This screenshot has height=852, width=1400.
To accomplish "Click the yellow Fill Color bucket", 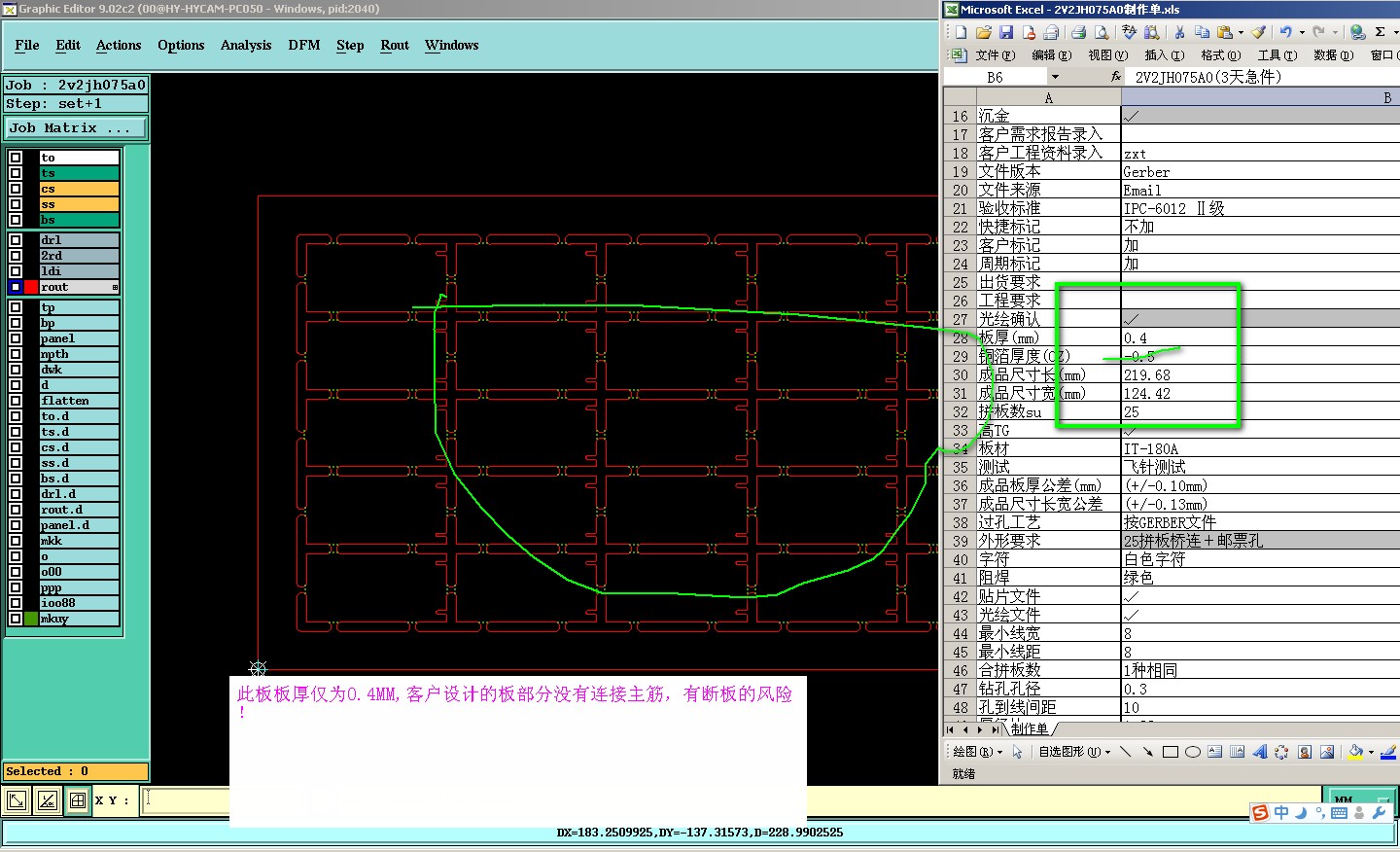I will point(1355,752).
